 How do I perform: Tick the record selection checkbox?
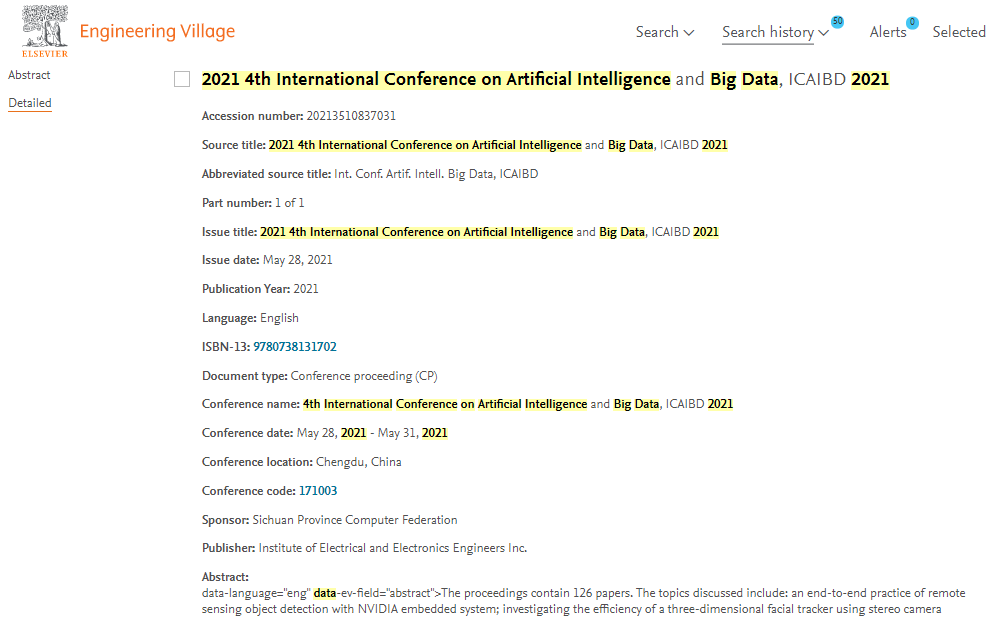click(x=182, y=79)
